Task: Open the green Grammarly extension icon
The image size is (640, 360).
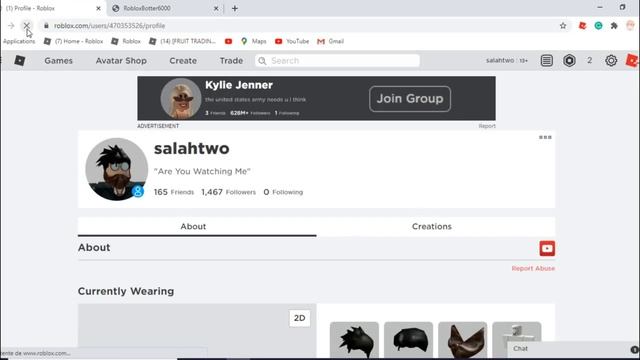Action: (x=598, y=25)
